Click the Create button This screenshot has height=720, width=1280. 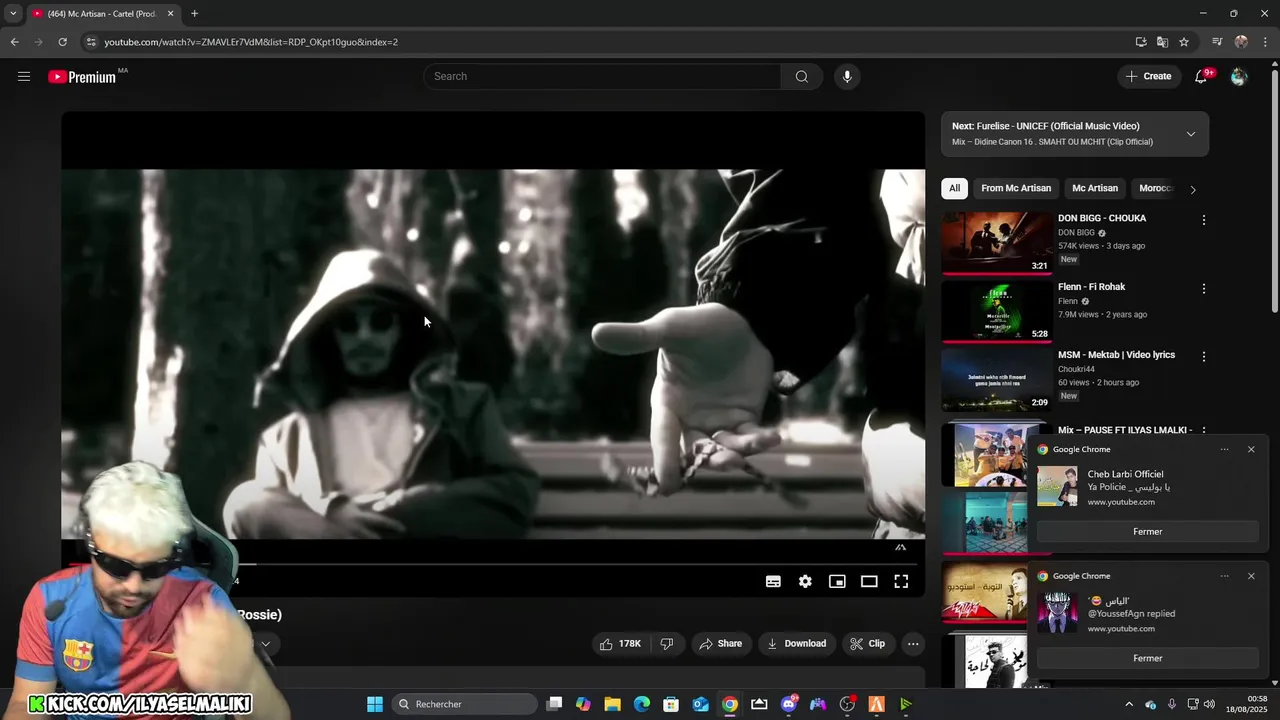point(1148,76)
